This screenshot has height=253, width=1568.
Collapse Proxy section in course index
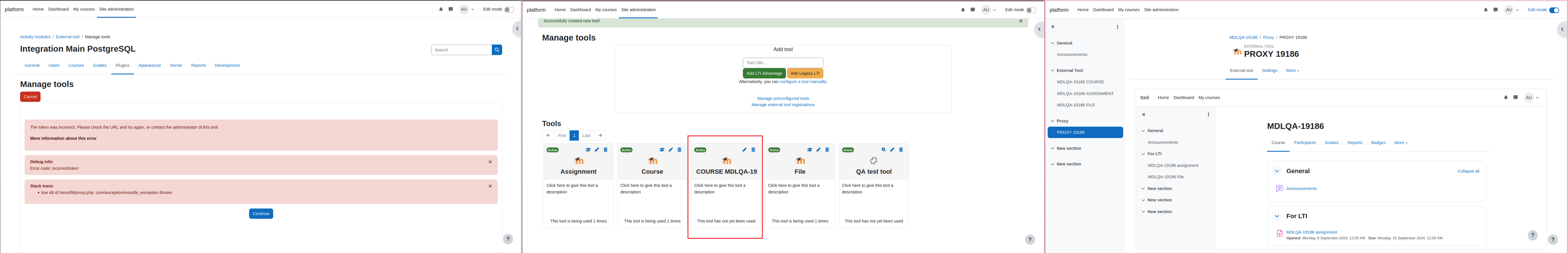1052,121
